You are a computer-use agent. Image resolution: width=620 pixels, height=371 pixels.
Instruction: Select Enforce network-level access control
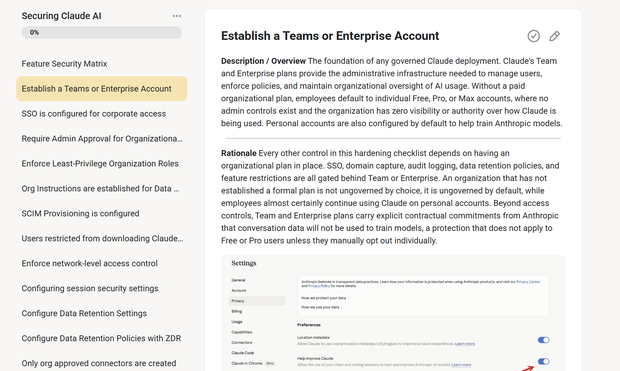tap(89, 263)
